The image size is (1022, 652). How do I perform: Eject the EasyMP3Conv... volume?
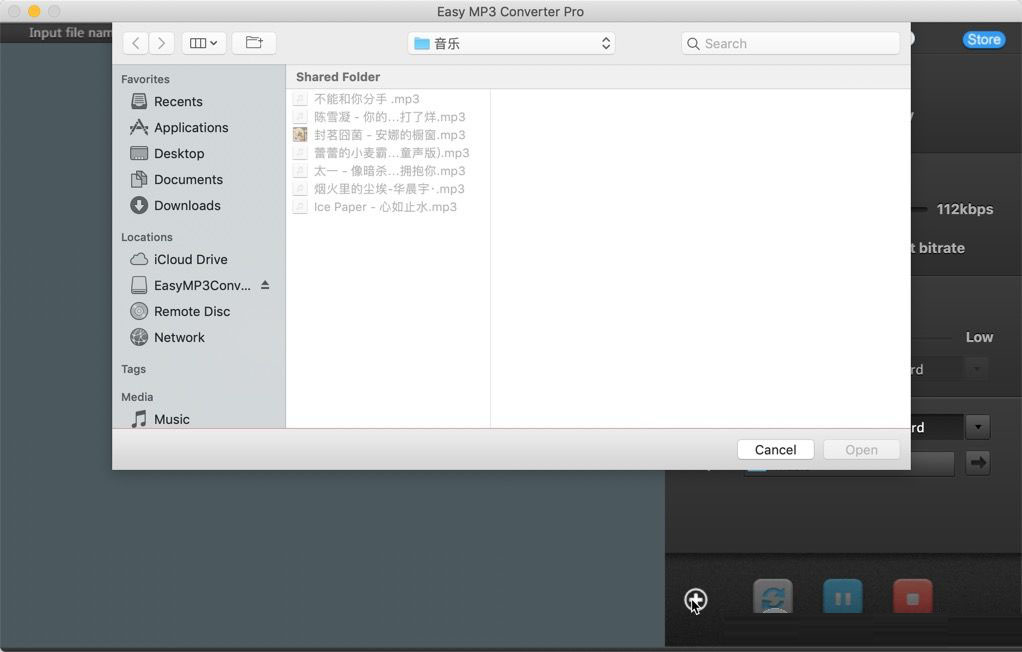click(x=265, y=285)
